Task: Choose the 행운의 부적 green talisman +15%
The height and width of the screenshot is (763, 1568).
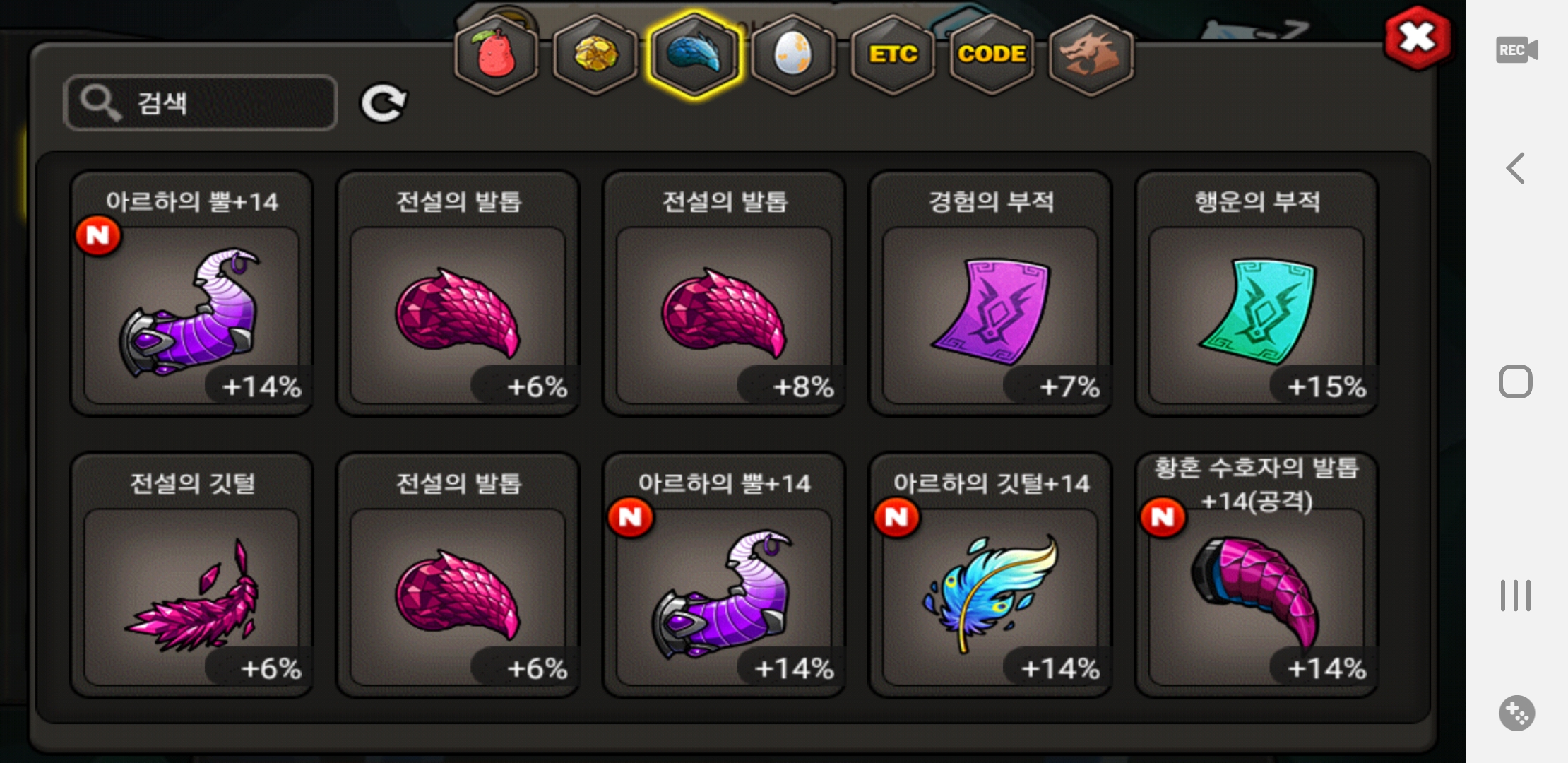Action: [x=1257, y=293]
